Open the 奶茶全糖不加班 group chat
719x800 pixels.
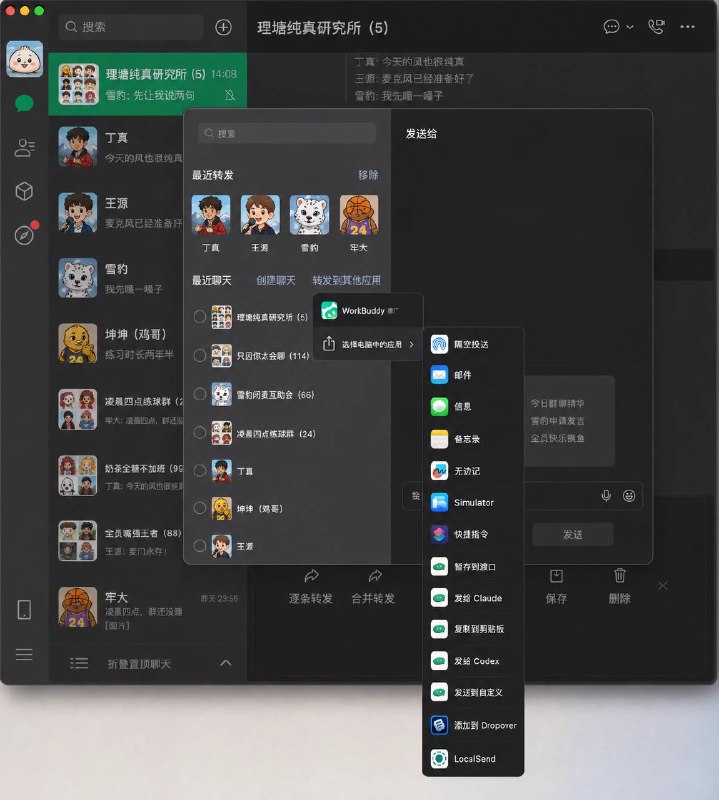point(116,476)
